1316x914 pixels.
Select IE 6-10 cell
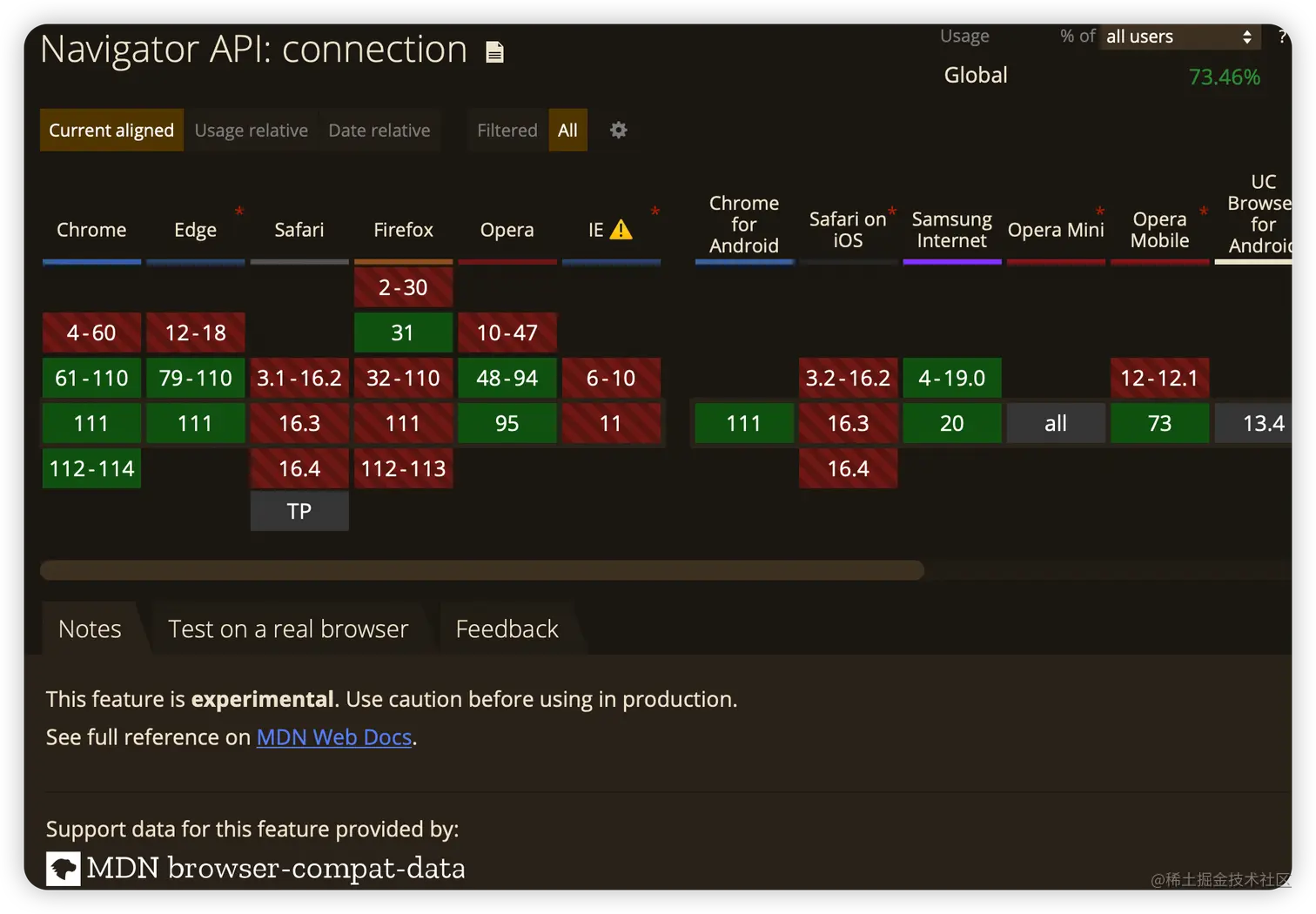pyautogui.click(x=611, y=378)
